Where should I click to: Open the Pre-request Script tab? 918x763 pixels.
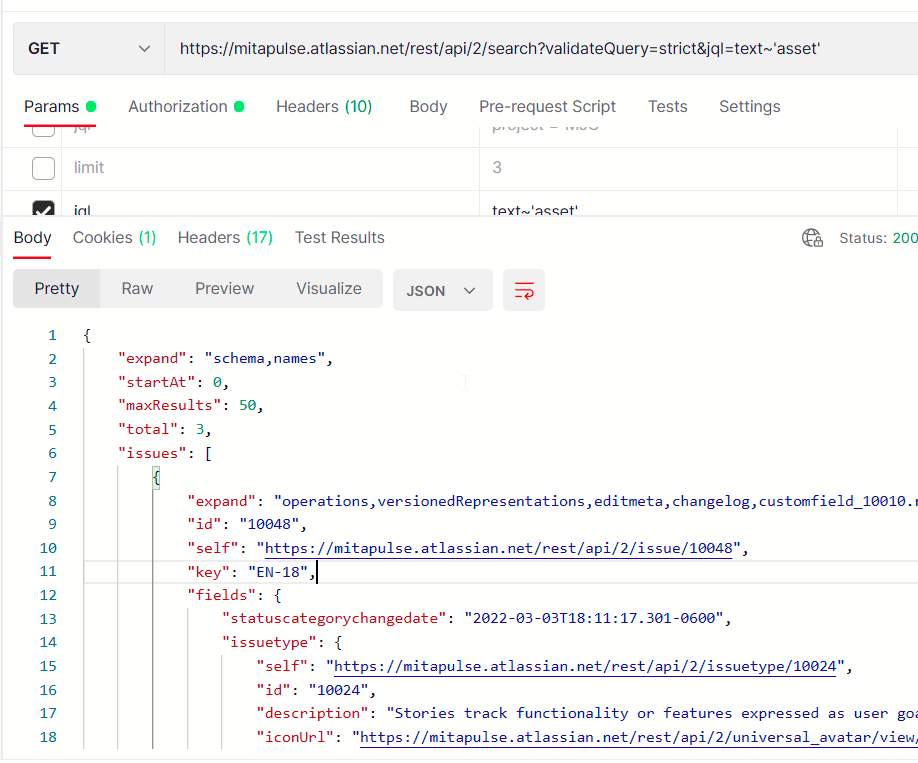547,106
